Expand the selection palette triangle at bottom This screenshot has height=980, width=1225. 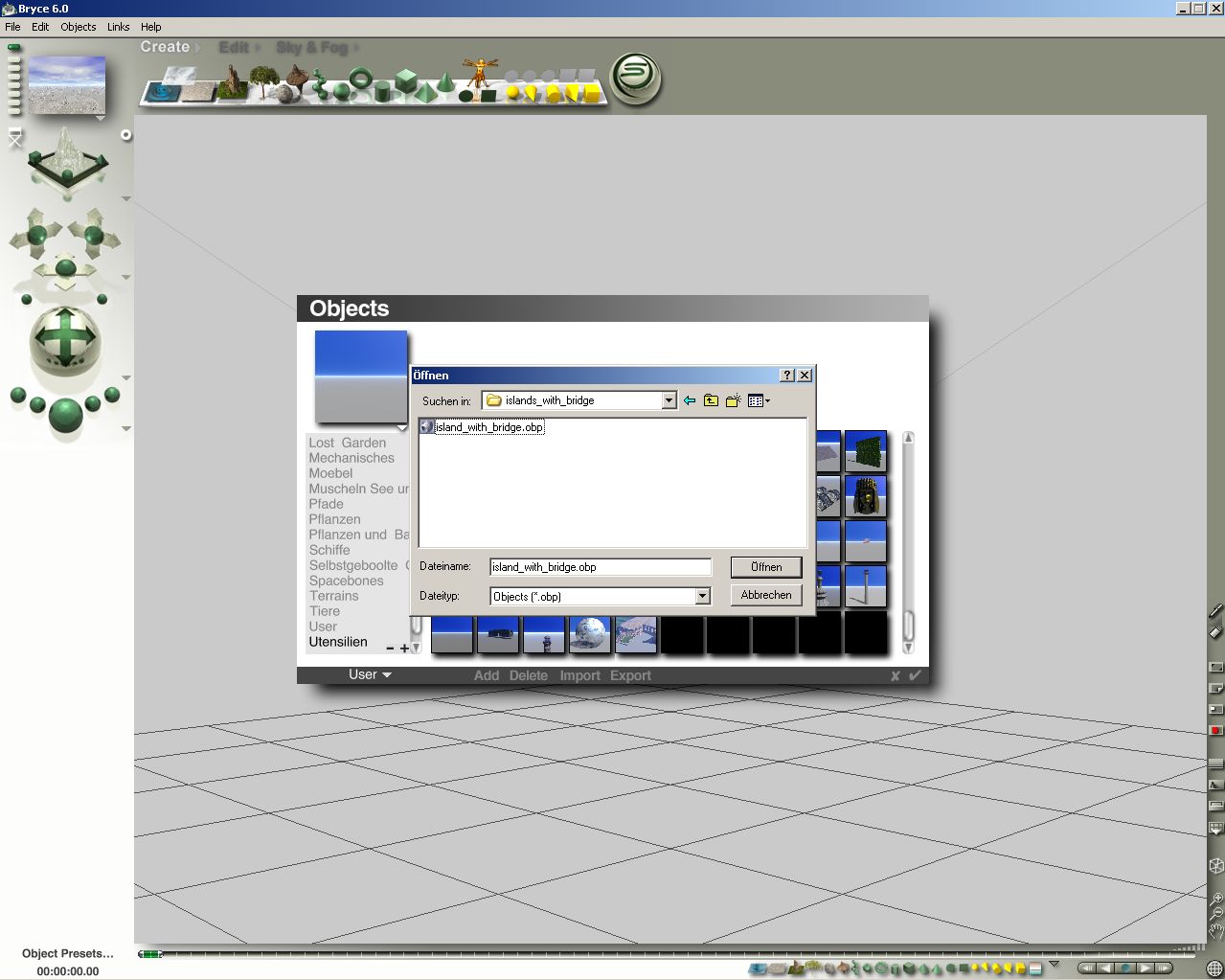(1055, 964)
